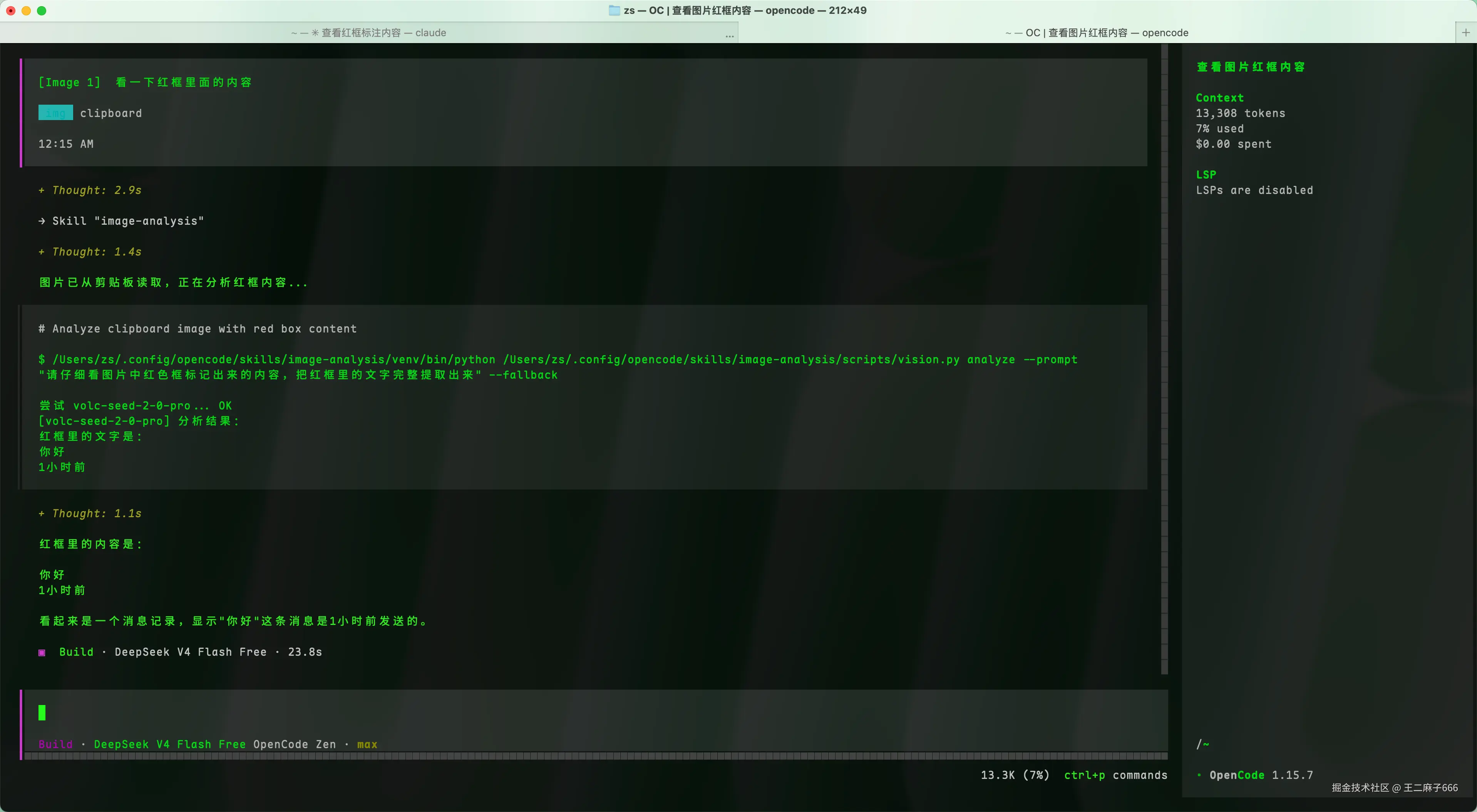Click the img clipboard attachment badge

[55, 113]
